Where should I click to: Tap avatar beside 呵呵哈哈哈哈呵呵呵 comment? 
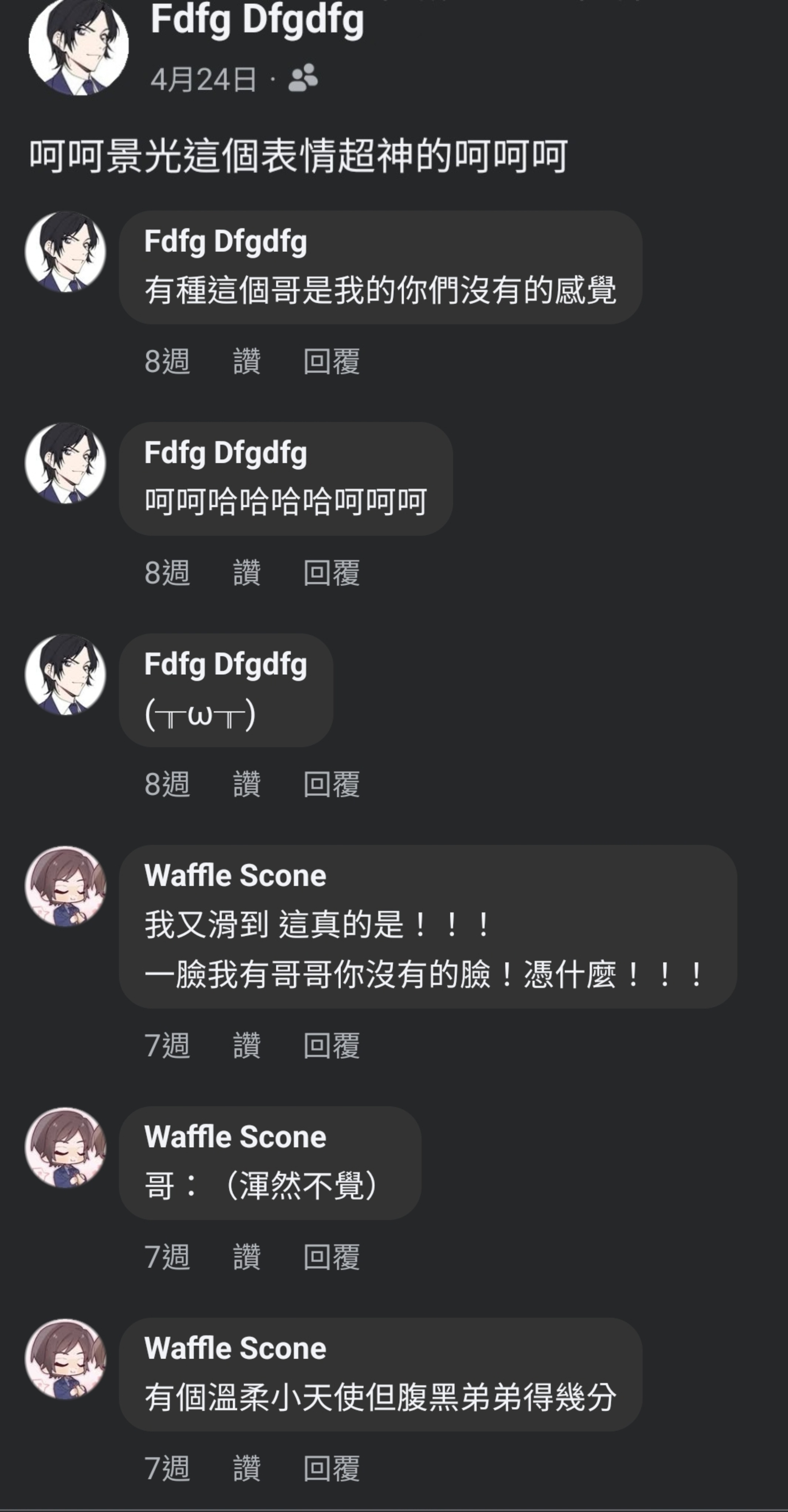point(65,463)
